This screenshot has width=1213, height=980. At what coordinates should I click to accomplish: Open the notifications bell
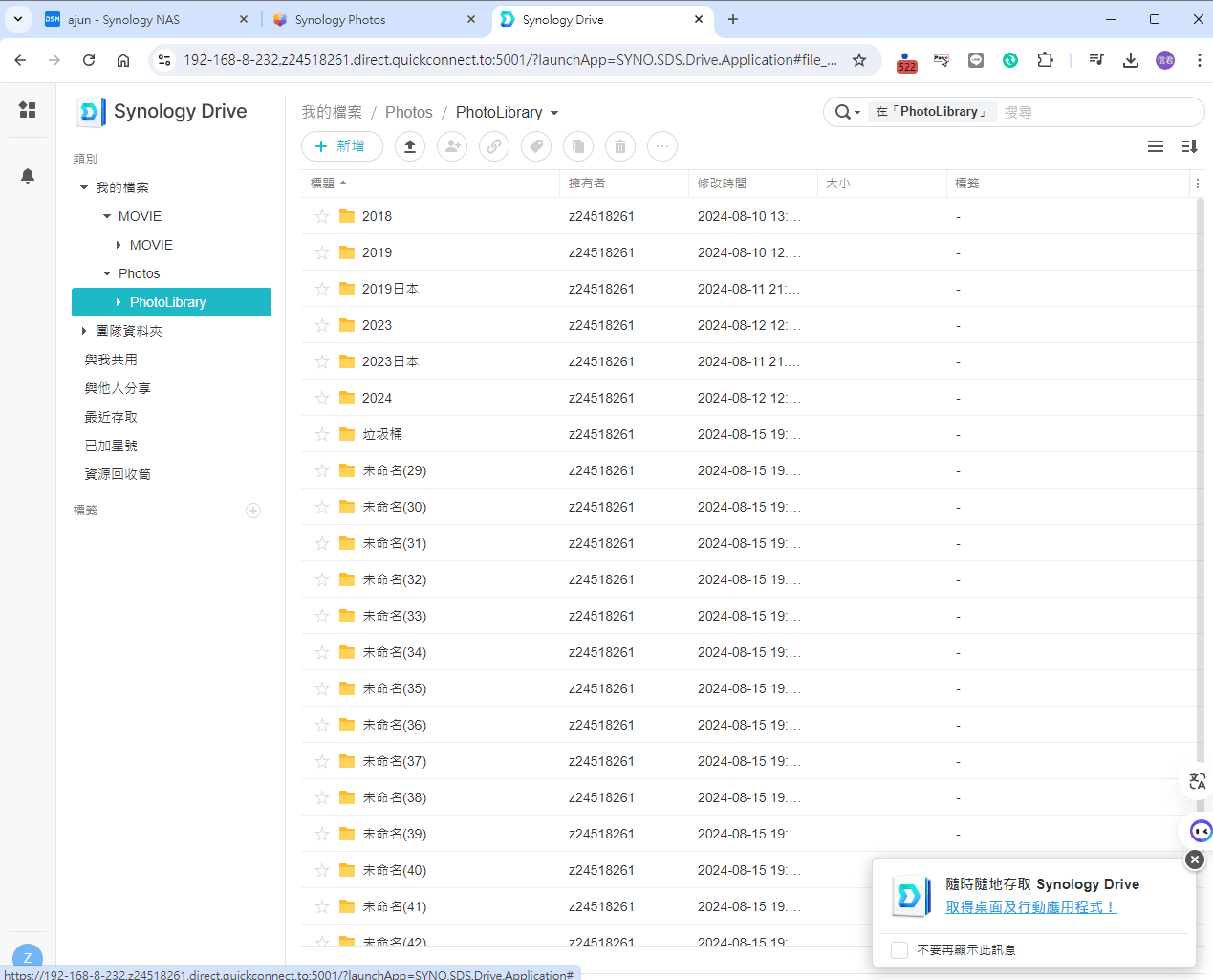coord(28,176)
